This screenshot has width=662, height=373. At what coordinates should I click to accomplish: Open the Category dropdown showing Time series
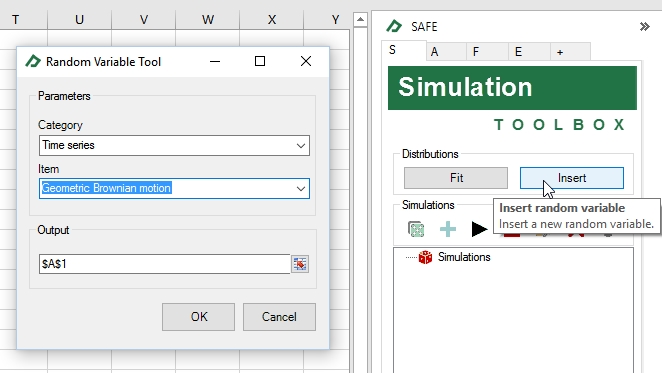point(174,145)
